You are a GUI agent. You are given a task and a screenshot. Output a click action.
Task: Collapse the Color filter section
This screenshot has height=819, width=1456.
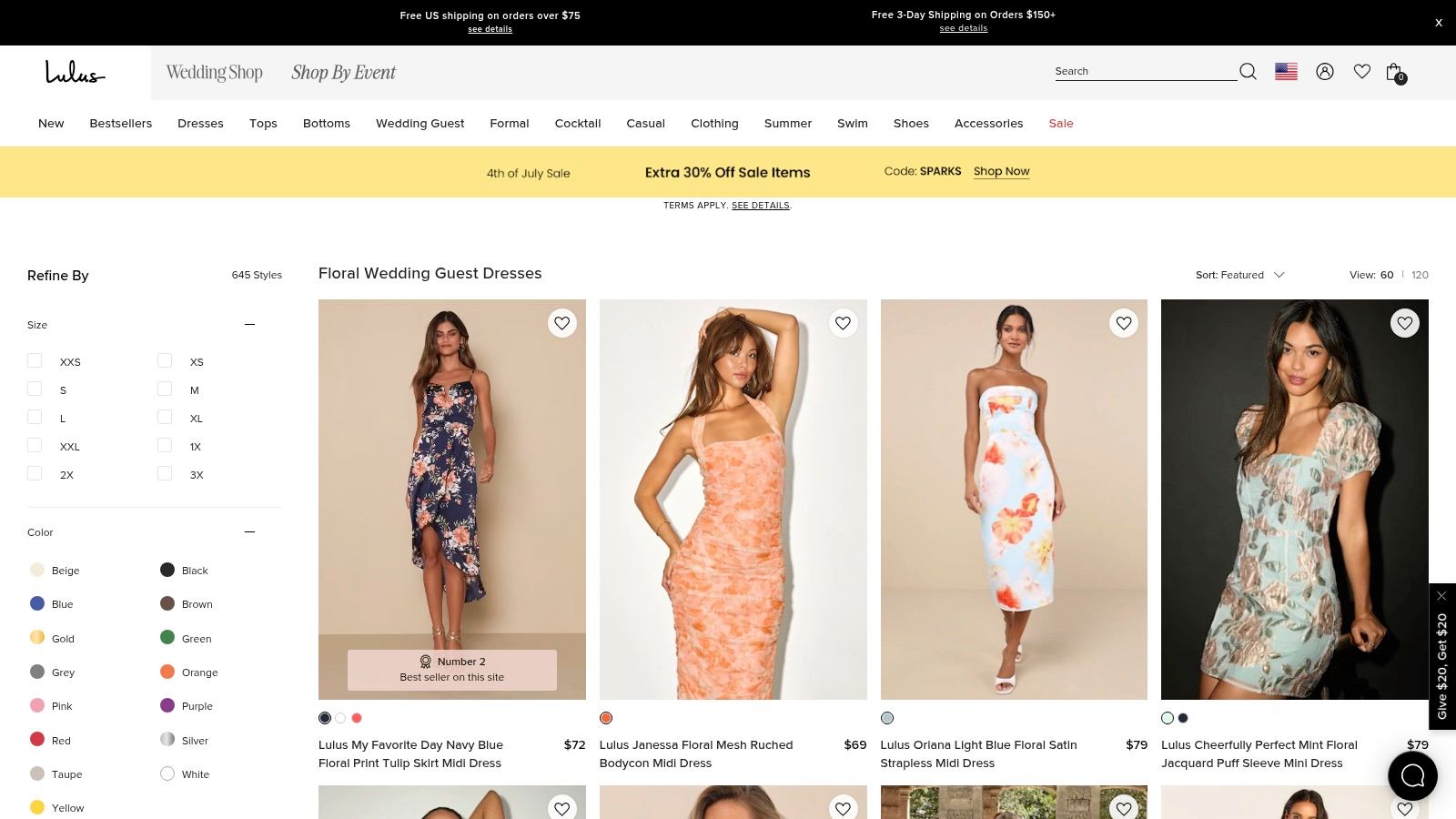point(249,531)
